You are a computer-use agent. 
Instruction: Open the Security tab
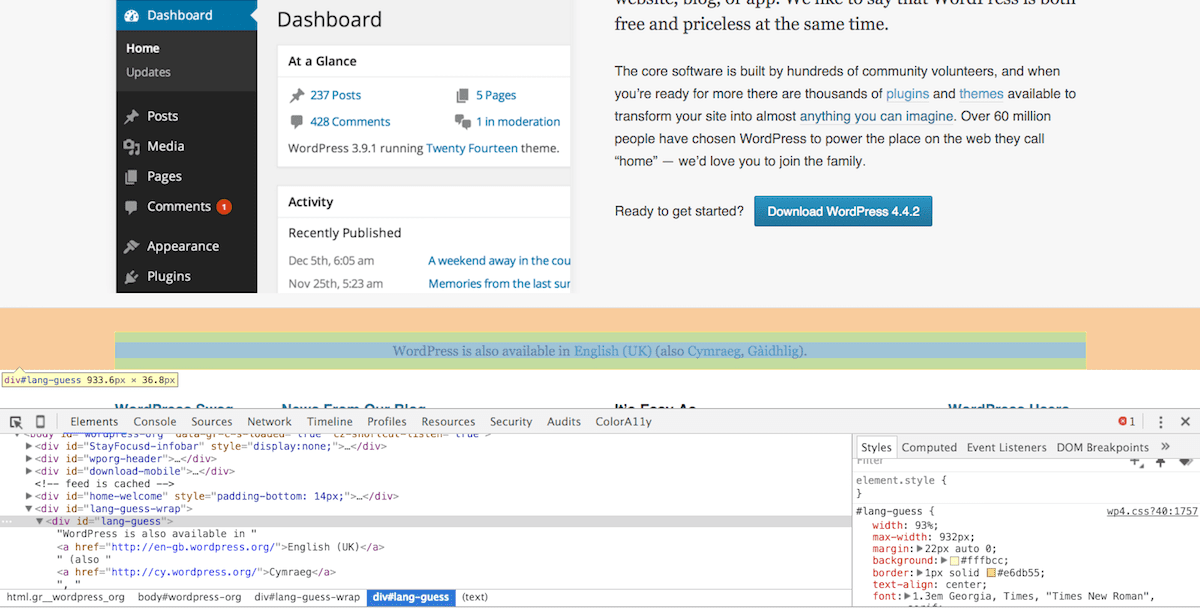[x=511, y=422]
